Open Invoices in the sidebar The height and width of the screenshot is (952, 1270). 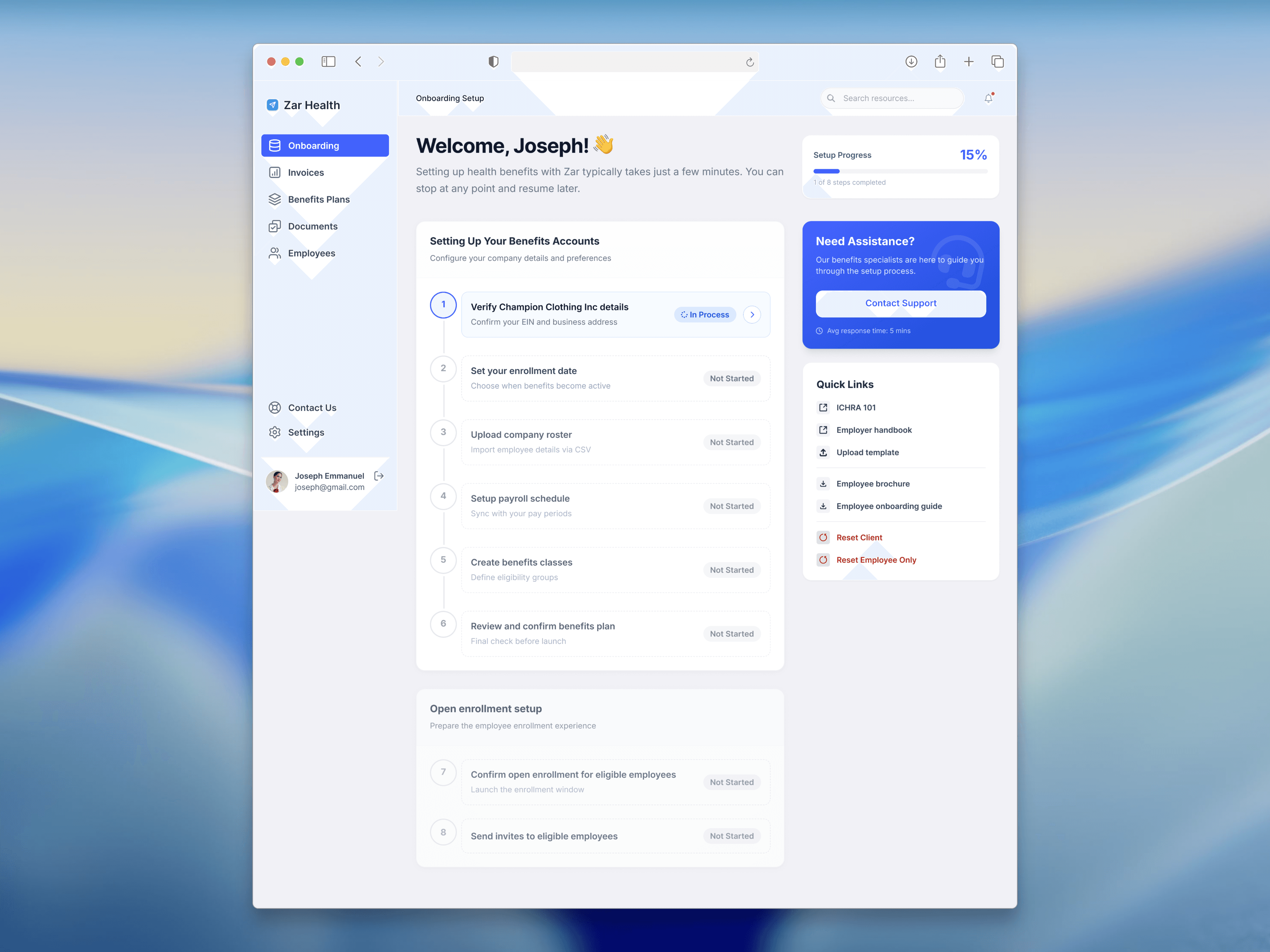click(x=305, y=173)
